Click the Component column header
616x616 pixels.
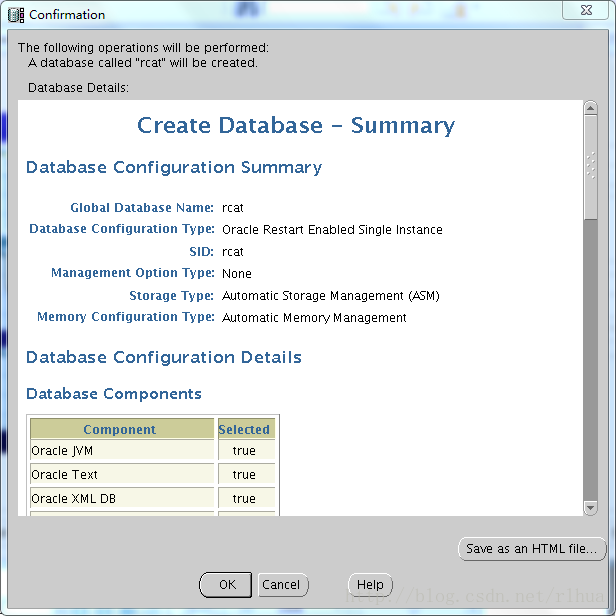[x=122, y=429]
